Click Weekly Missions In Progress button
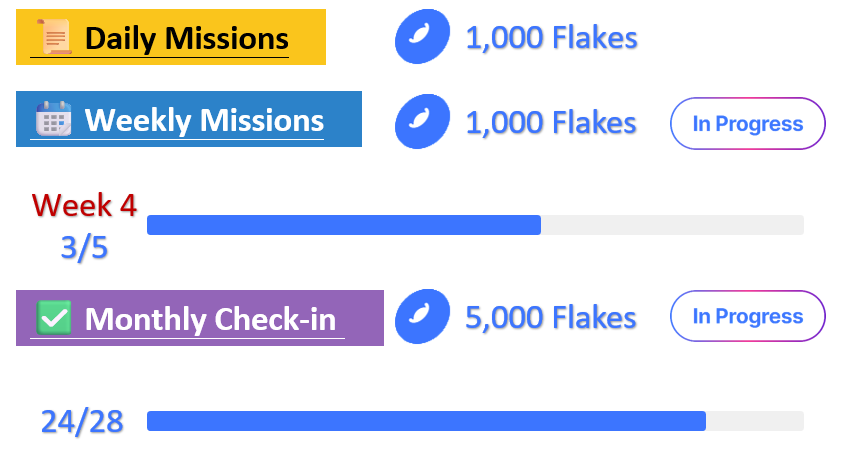This screenshot has width=848, height=466. 747,123
